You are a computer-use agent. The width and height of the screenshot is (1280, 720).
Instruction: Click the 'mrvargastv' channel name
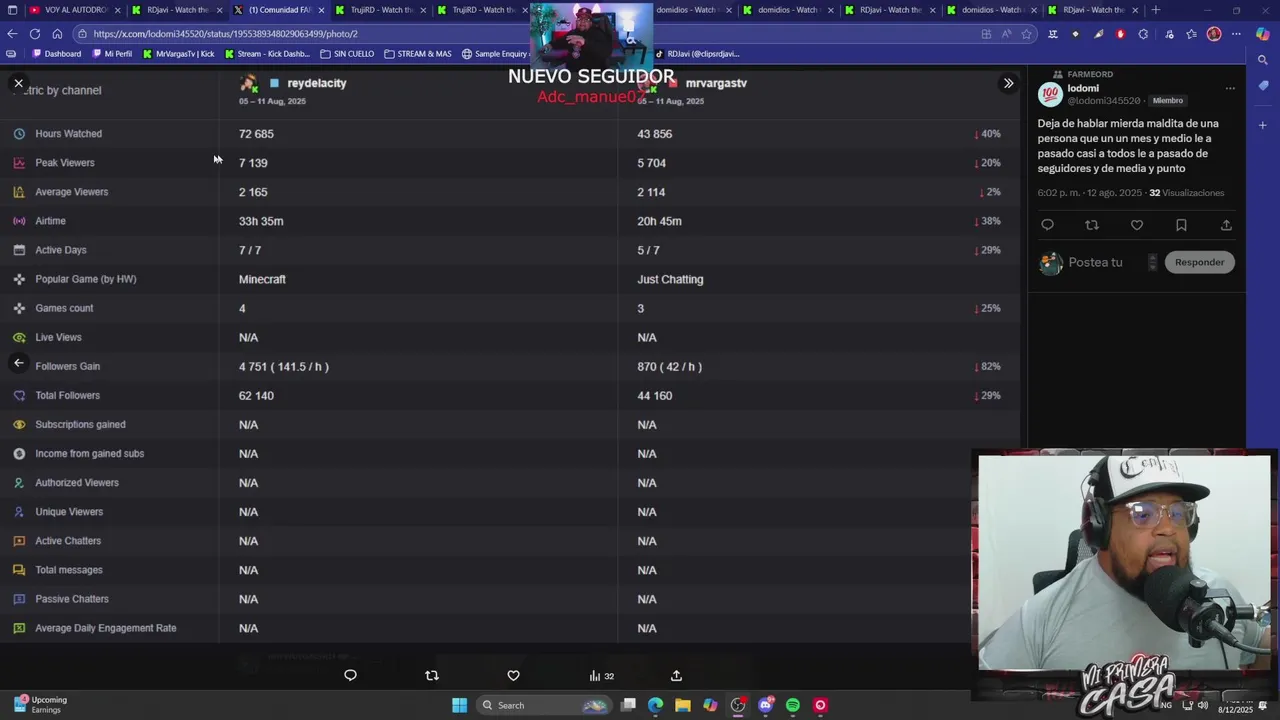click(x=716, y=83)
